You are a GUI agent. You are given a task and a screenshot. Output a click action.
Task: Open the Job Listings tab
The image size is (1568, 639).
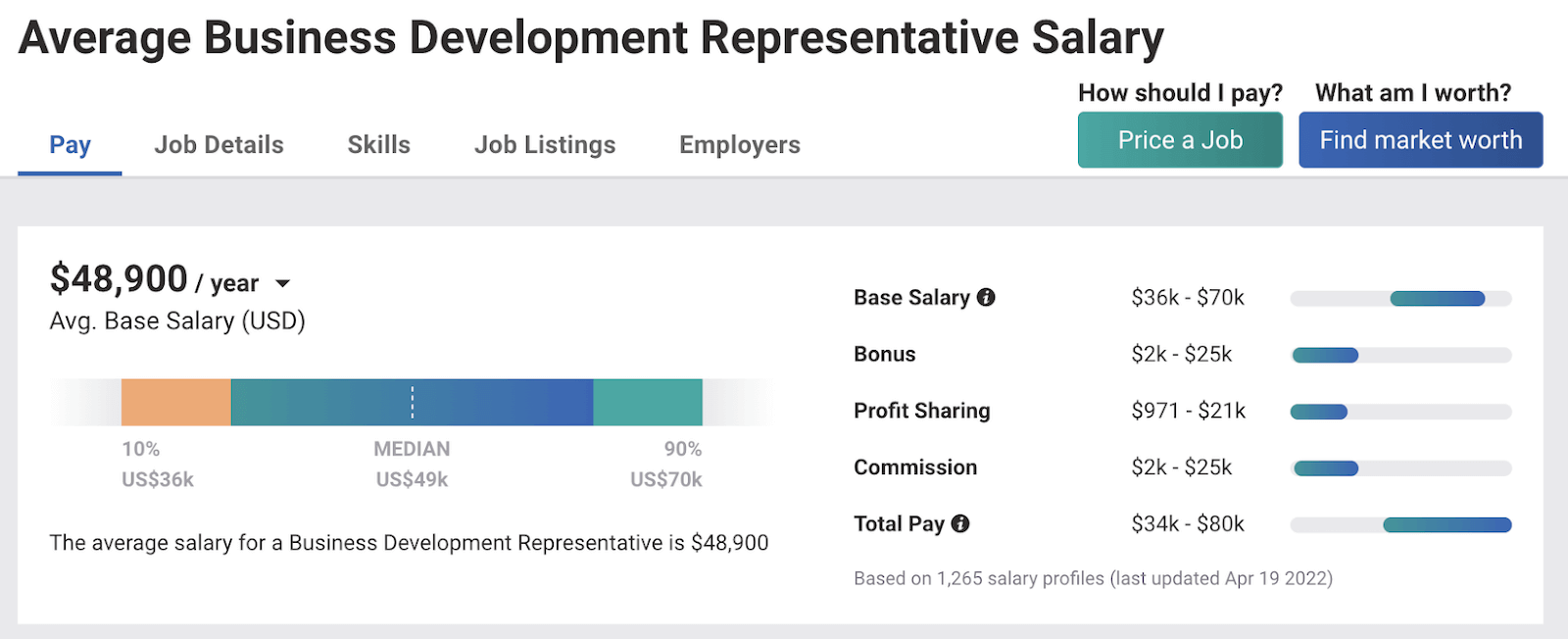click(545, 144)
